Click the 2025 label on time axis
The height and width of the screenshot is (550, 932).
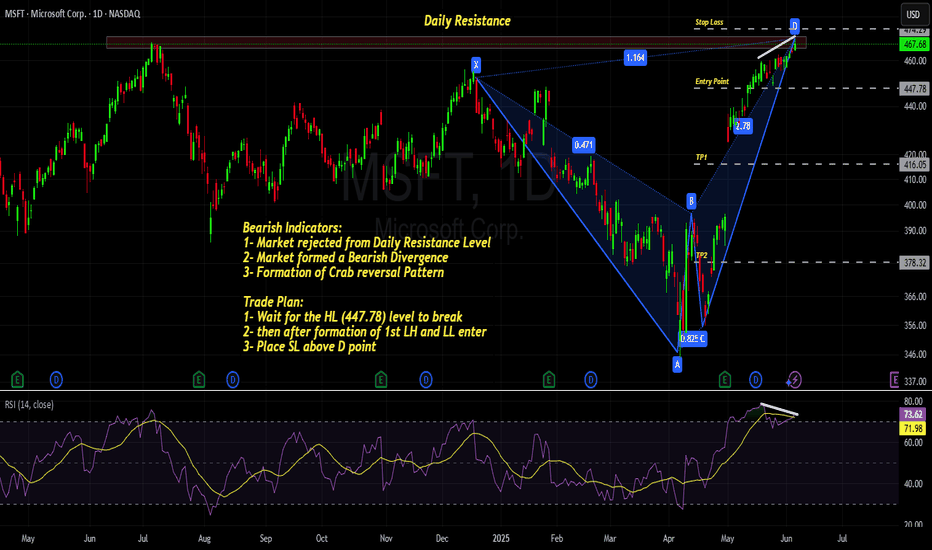(x=501, y=539)
